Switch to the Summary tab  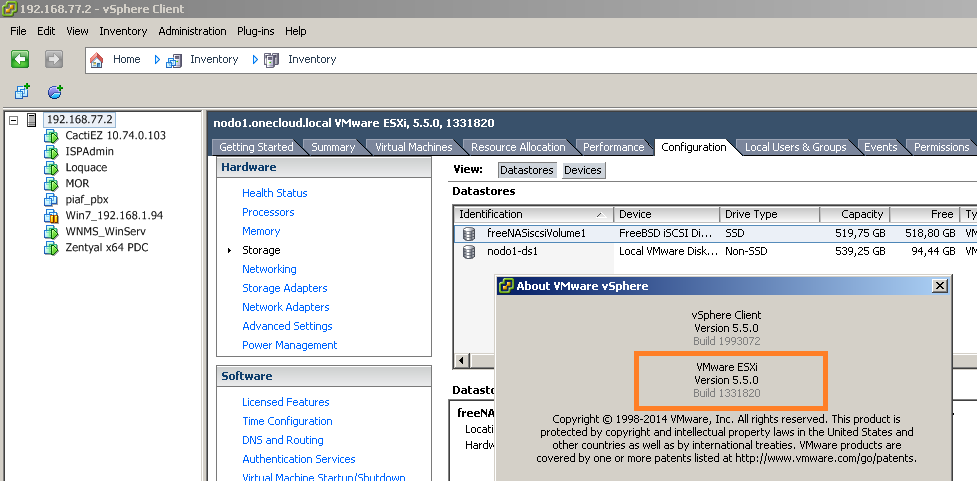pyautogui.click(x=333, y=147)
